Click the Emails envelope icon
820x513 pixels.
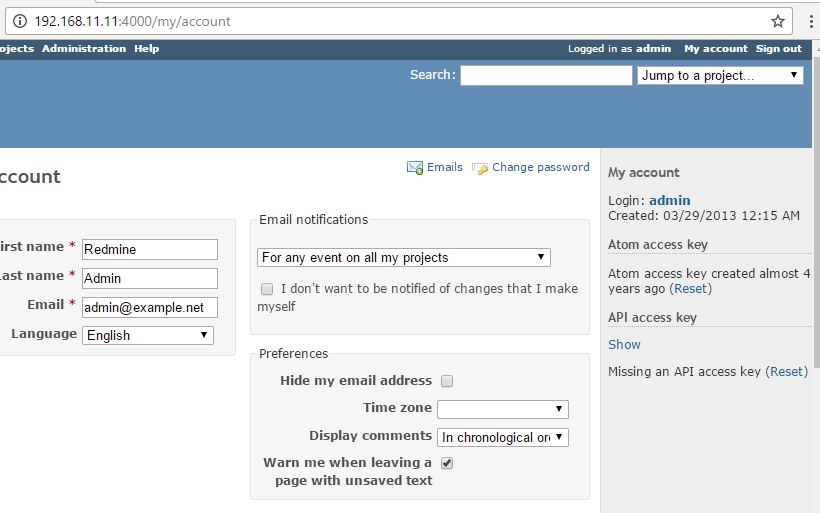tap(415, 168)
